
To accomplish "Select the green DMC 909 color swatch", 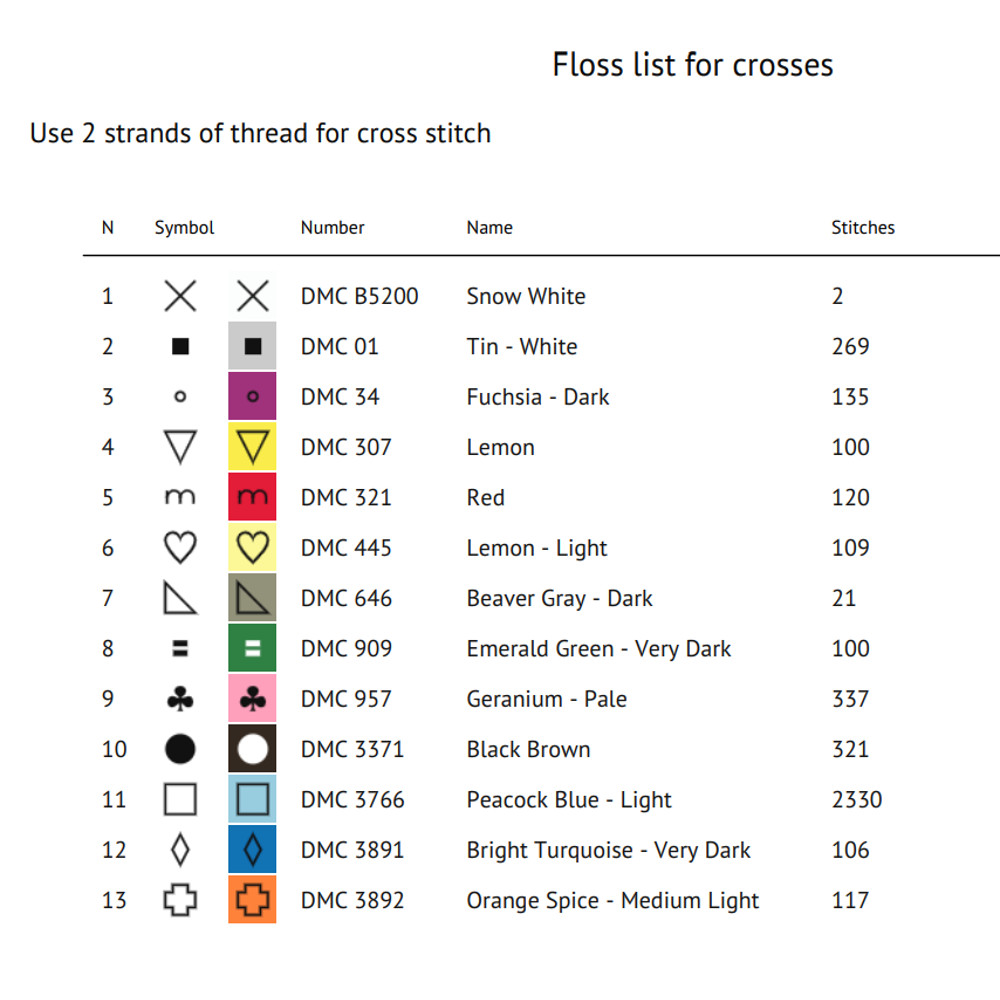I will click(252, 649).
